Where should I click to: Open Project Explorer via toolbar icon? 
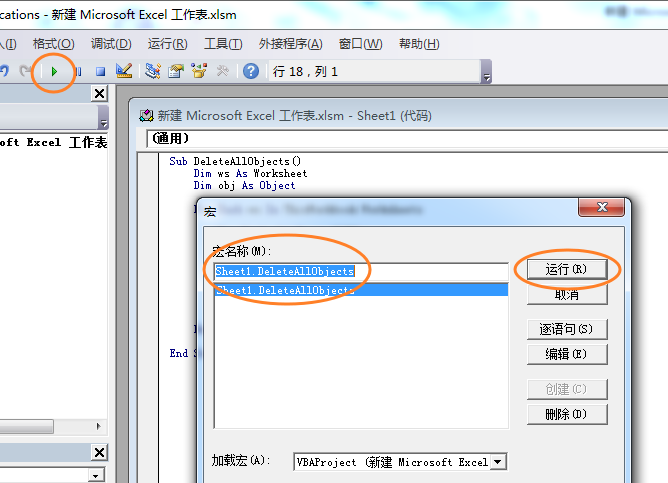153,71
